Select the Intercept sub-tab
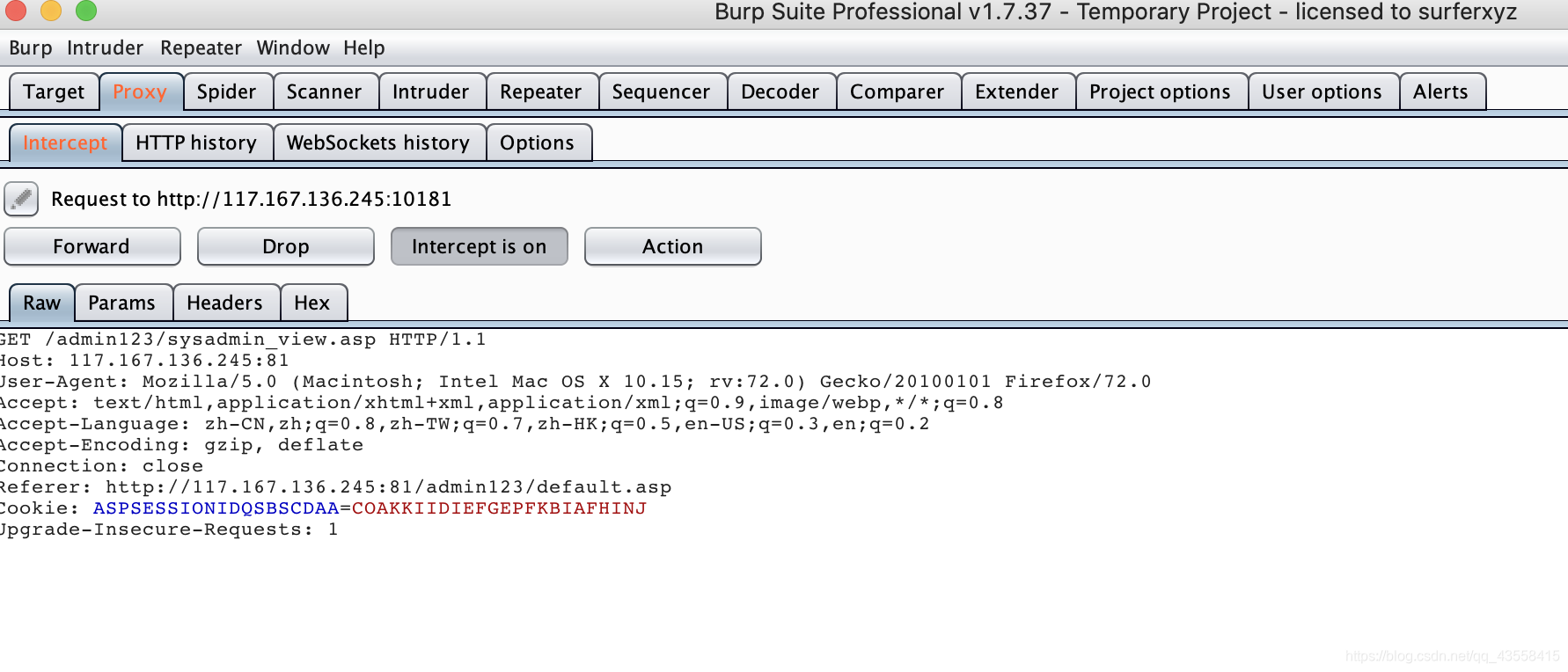 65,142
